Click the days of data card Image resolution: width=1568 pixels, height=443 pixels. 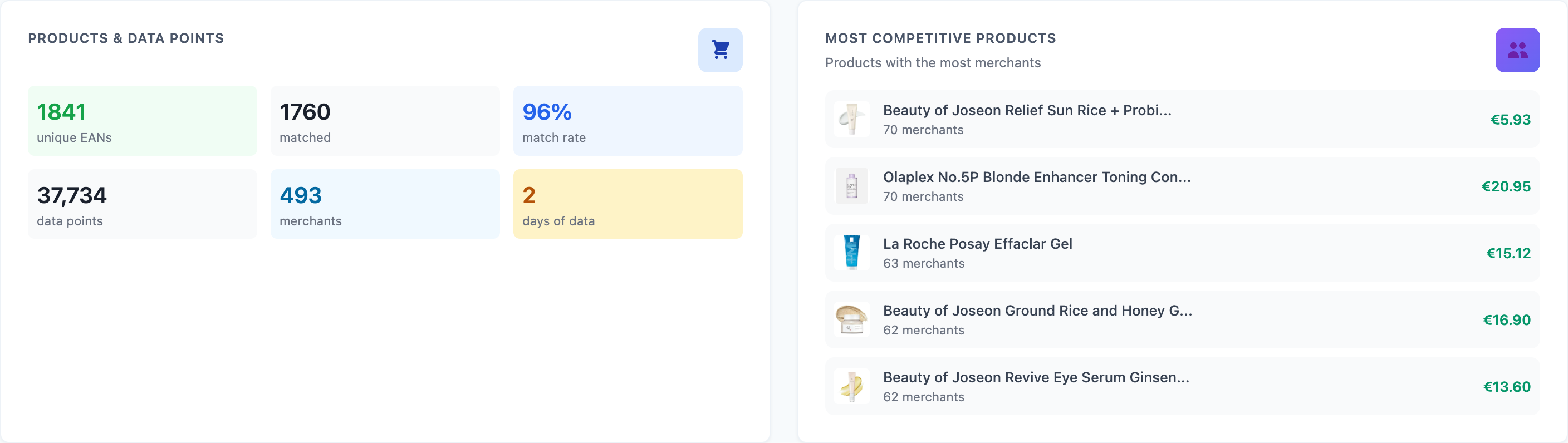(x=628, y=204)
